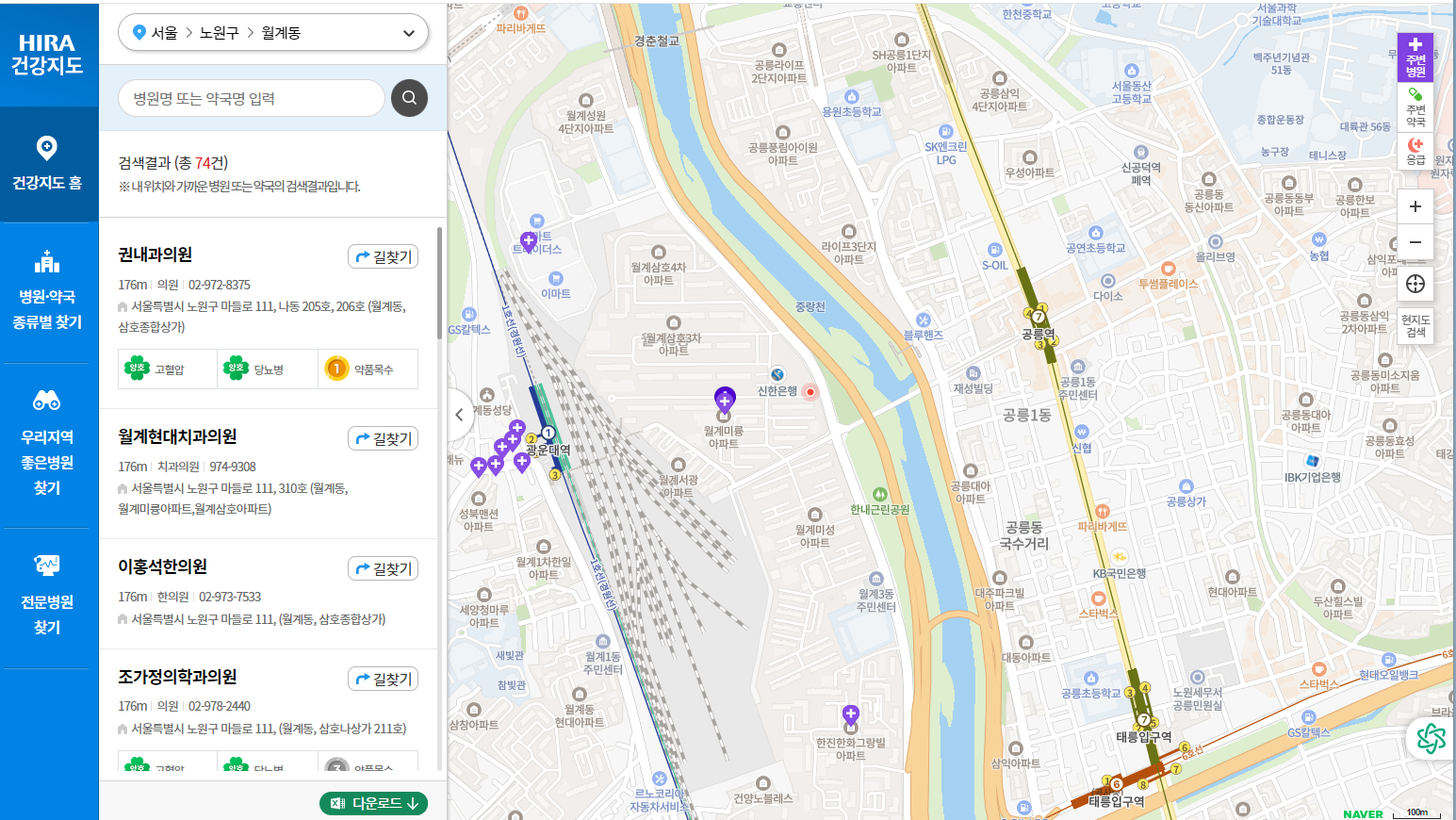Click the NAVER map logo
Image resolution: width=1456 pixels, height=820 pixels.
[x=1363, y=814]
